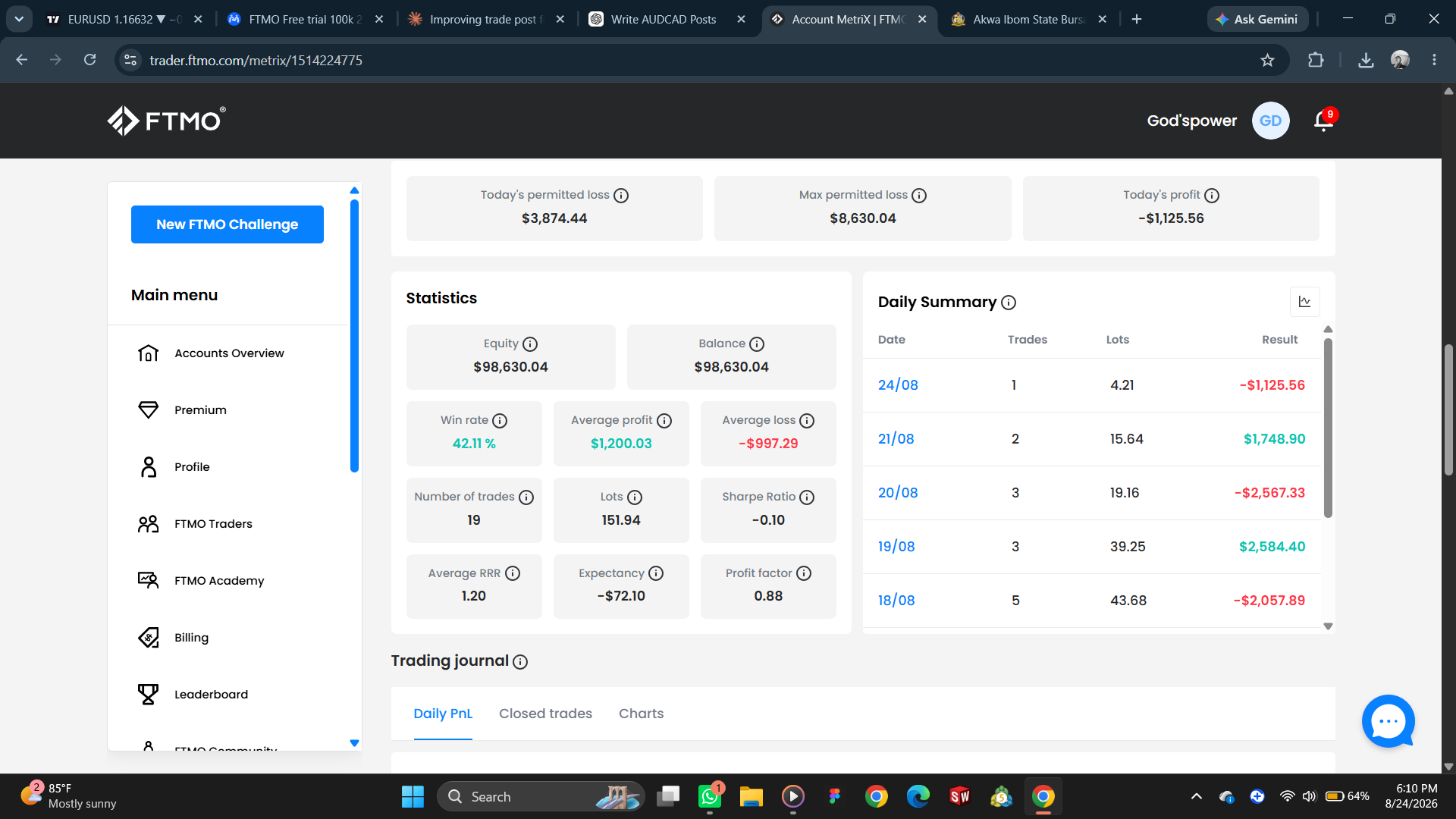Click the Windows Start button

pos(413,796)
